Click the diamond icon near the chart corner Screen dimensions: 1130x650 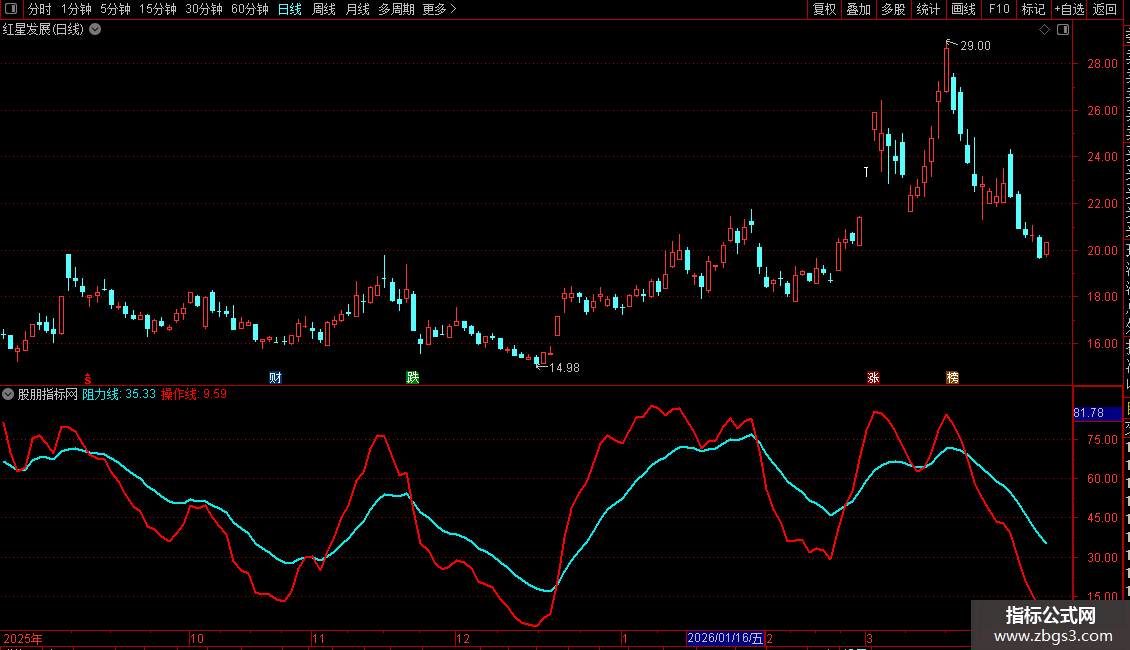(1044, 30)
